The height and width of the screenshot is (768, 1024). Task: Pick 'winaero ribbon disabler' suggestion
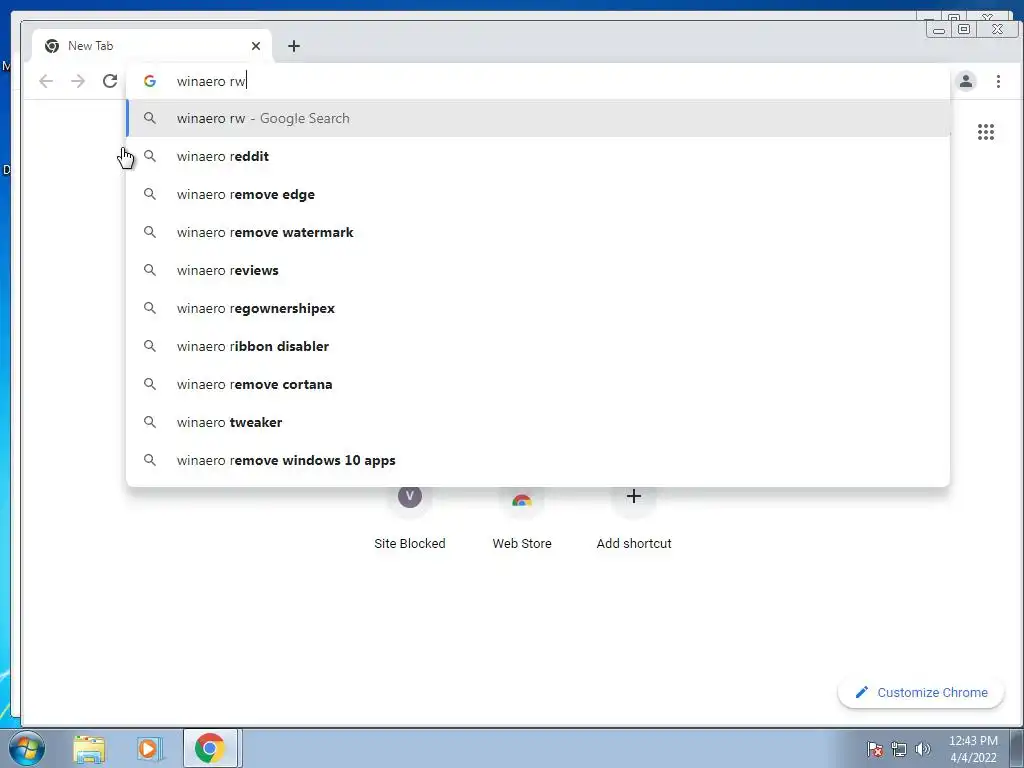coord(538,345)
